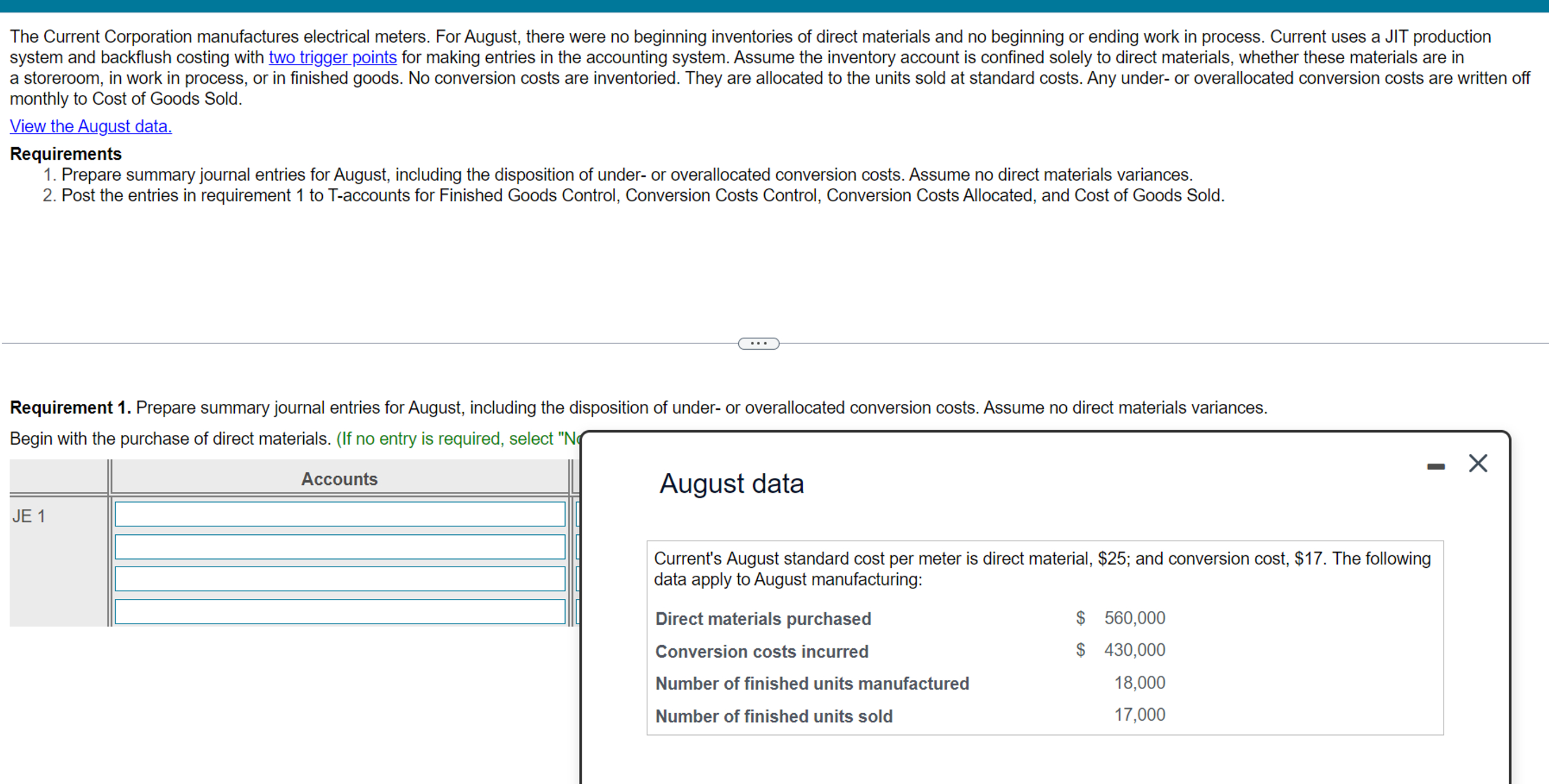1549x784 pixels.
Task: Open the 'two trigger points' link
Action: (x=333, y=58)
